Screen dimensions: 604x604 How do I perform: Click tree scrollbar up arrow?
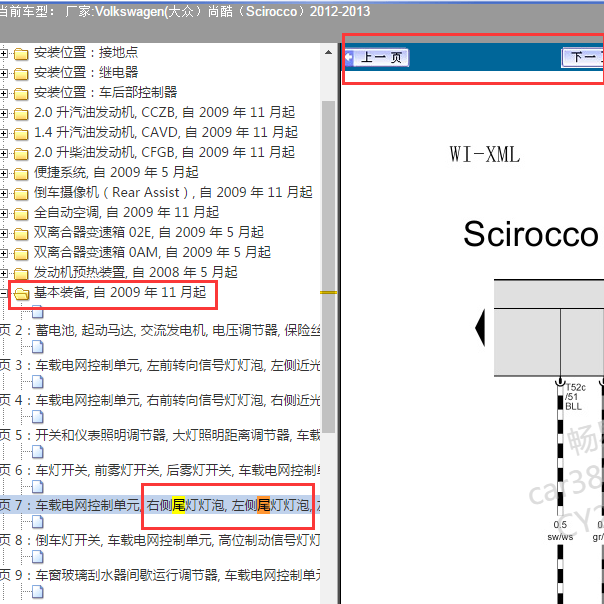click(328, 52)
